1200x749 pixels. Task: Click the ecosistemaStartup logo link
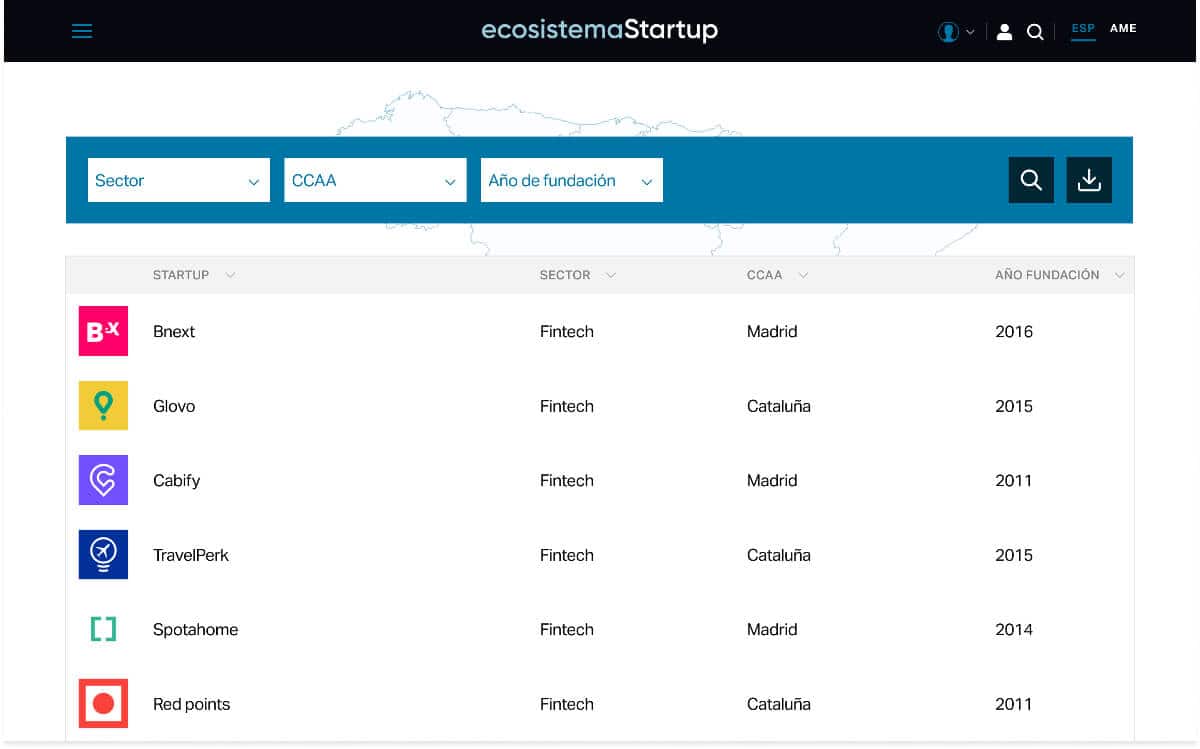(599, 30)
